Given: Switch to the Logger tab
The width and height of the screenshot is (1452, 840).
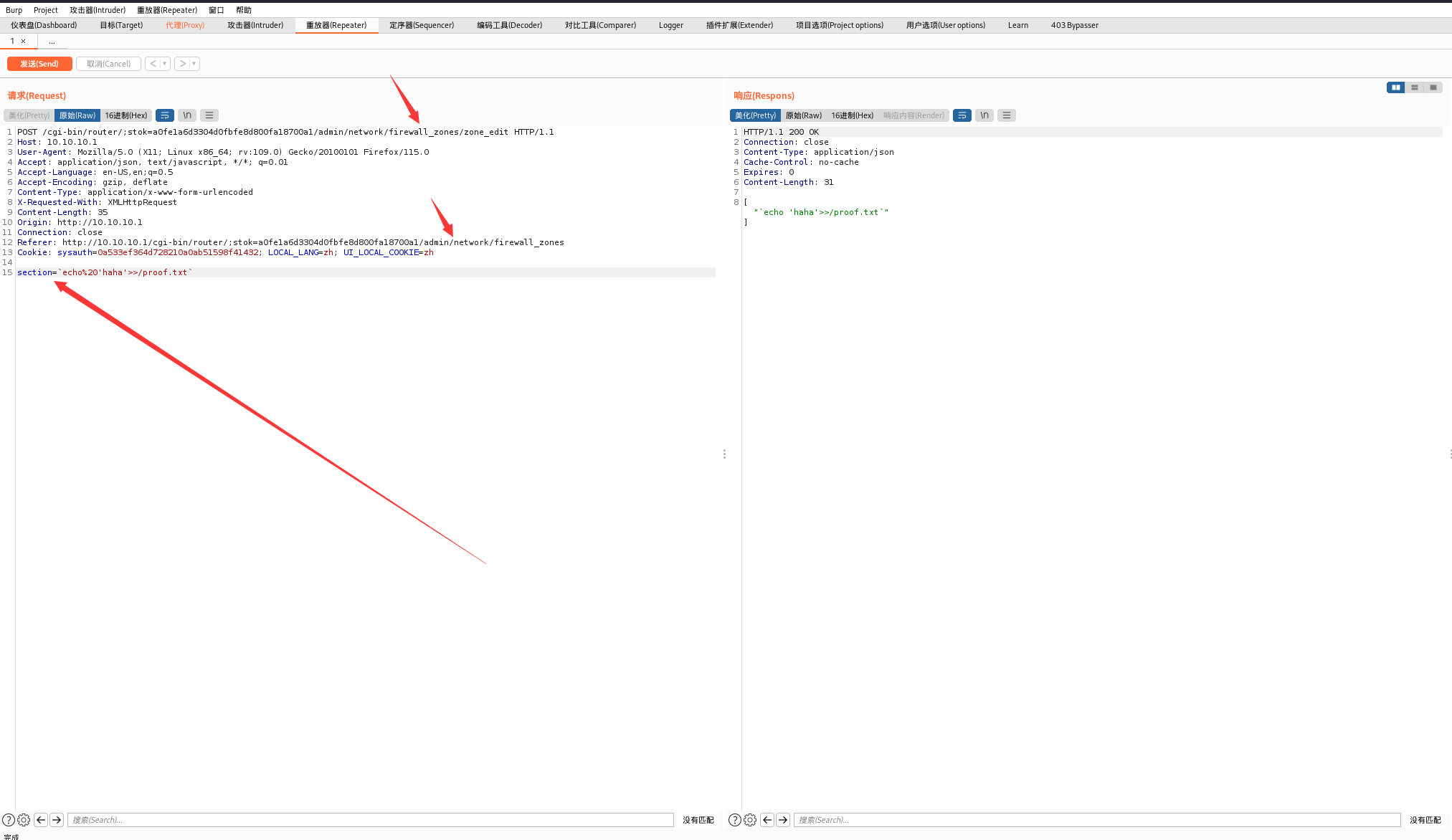Looking at the screenshot, I should point(671,25).
